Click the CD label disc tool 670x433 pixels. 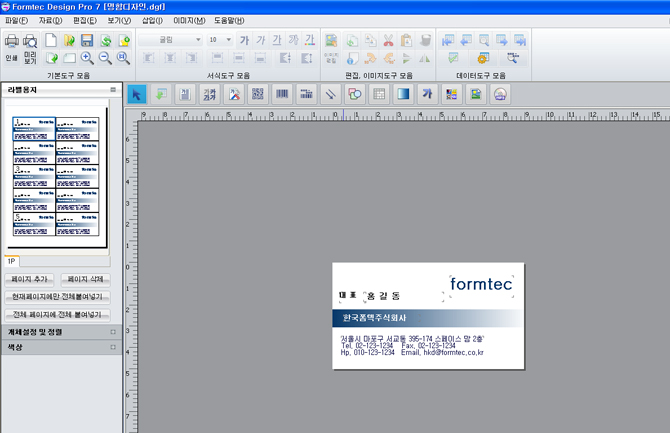500,94
